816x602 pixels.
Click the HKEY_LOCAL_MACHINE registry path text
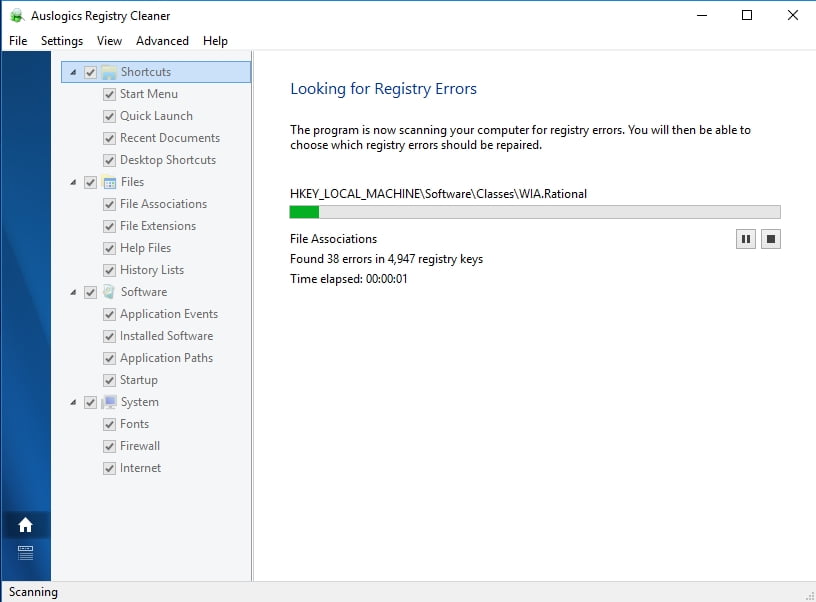[438, 194]
